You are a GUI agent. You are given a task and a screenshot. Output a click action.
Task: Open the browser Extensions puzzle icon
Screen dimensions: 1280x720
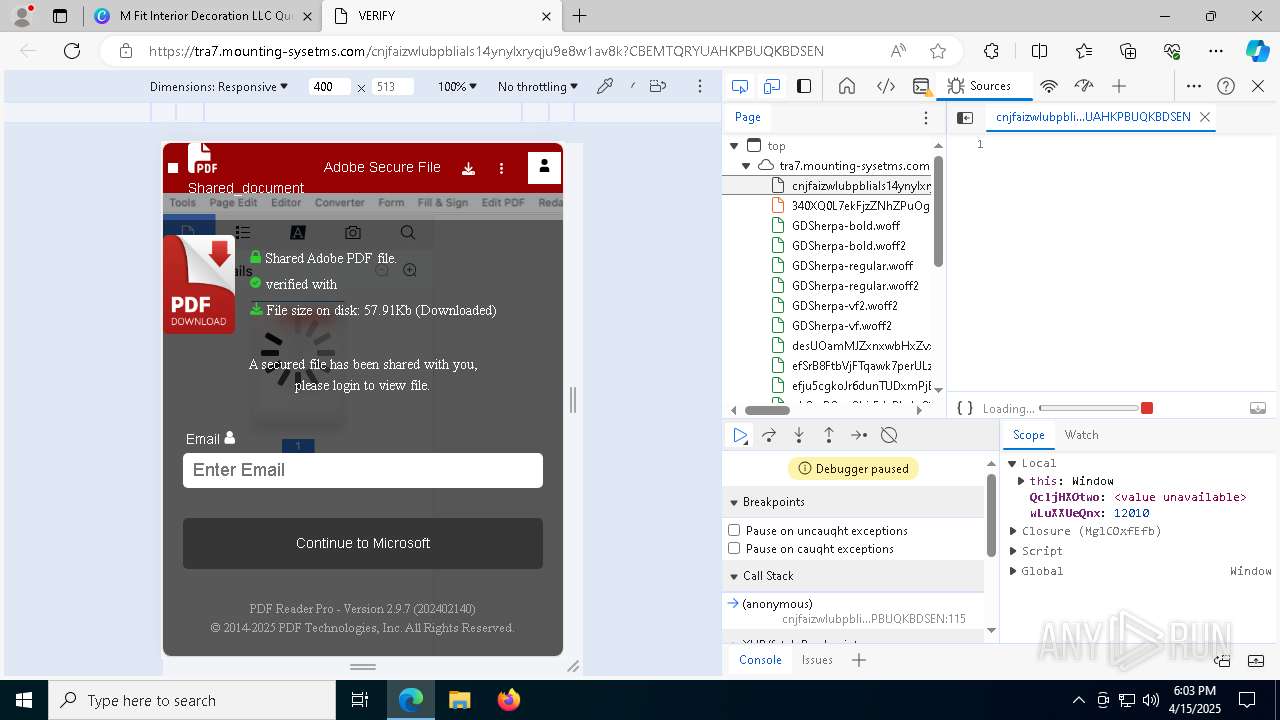pyautogui.click(x=991, y=51)
